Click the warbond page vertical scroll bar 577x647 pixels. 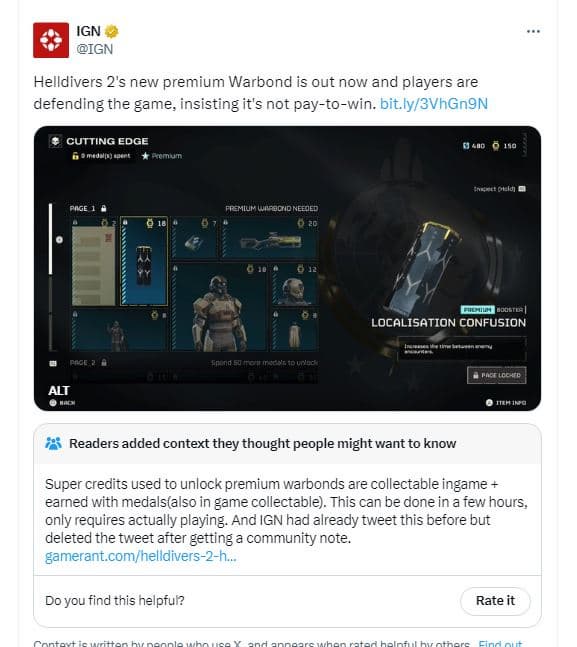[x=50, y=276]
